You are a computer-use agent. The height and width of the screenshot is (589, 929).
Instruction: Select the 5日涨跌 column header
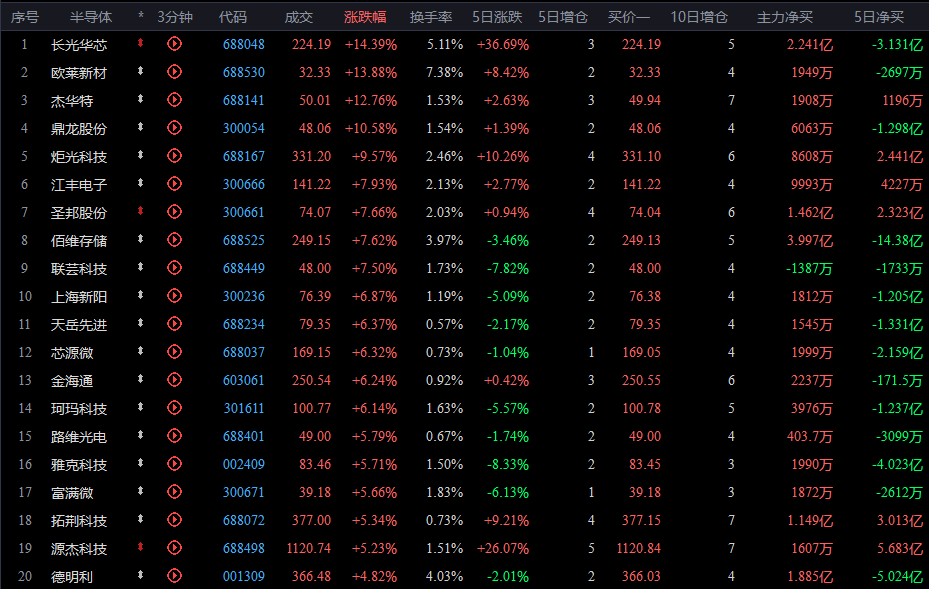[502, 17]
